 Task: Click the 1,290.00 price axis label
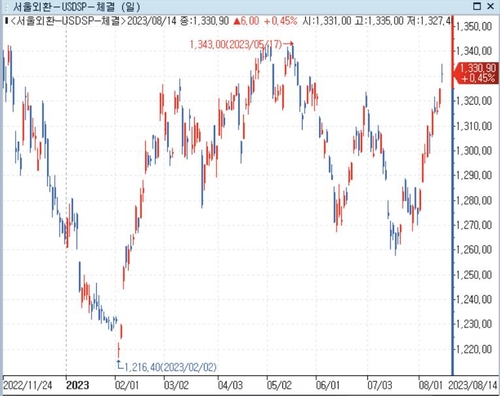pyautogui.click(x=474, y=175)
